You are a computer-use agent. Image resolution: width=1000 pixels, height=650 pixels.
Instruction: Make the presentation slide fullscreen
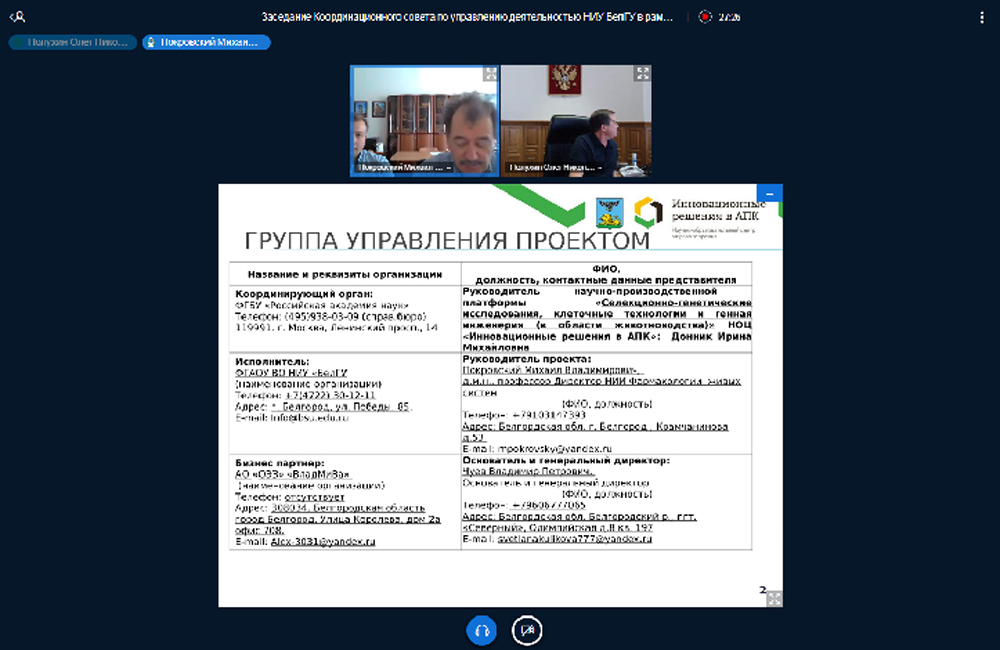point(772,597)
